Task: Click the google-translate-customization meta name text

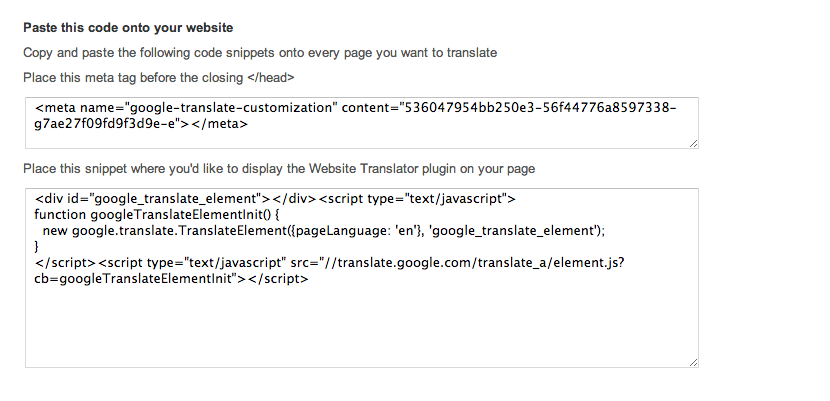Action: click(230, 108)
